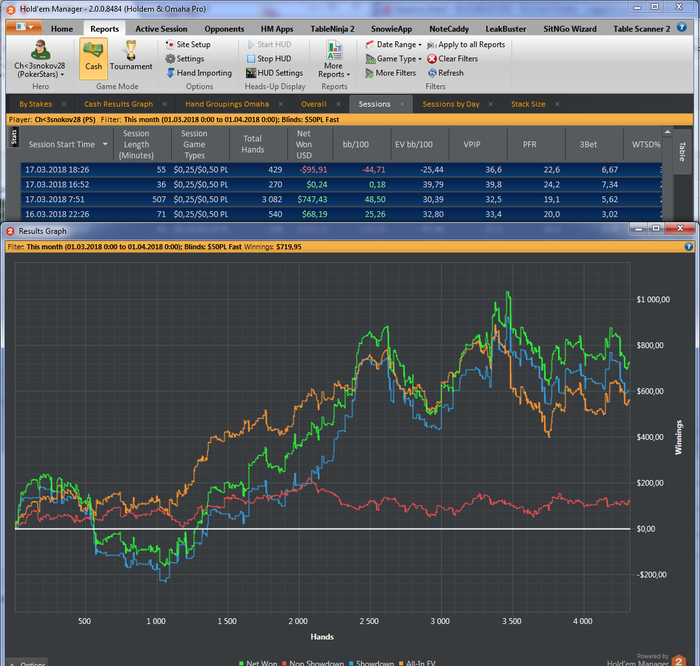This screenshot has width=700, height=666.
Task: Open HUD Settings
Action: point(274,73)
